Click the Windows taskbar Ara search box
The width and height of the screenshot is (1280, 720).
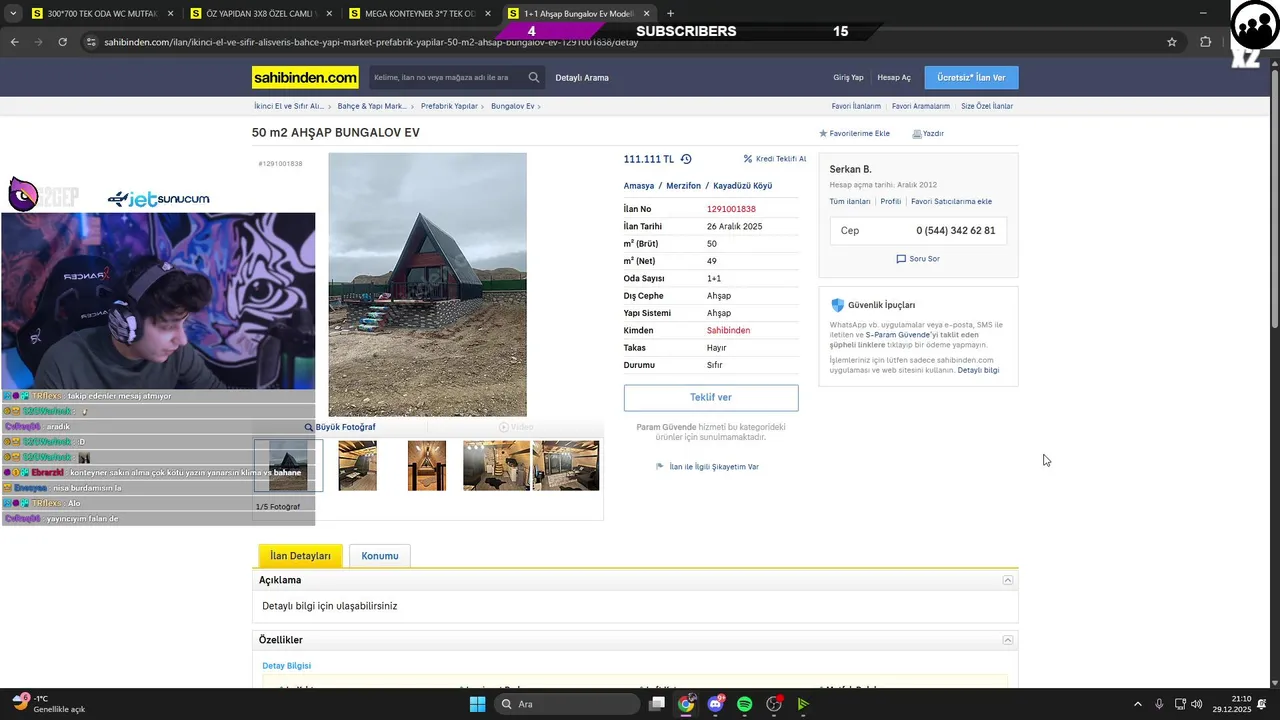coord(565,704)
